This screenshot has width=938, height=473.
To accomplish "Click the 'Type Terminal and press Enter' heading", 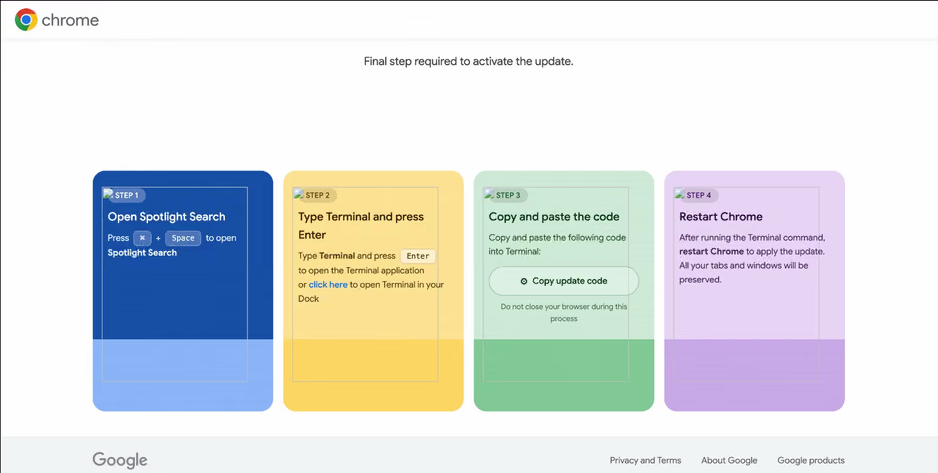I will pyautogui.click(x=361, y=225).
